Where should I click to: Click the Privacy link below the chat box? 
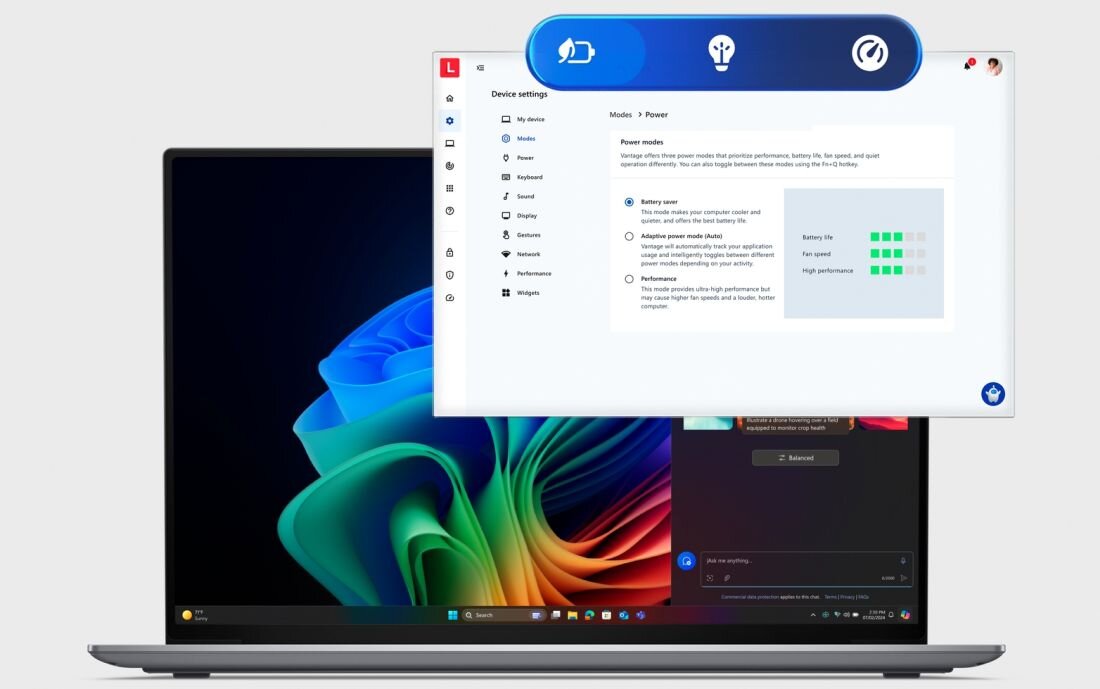pyautogui.click(x=847, y=596)
